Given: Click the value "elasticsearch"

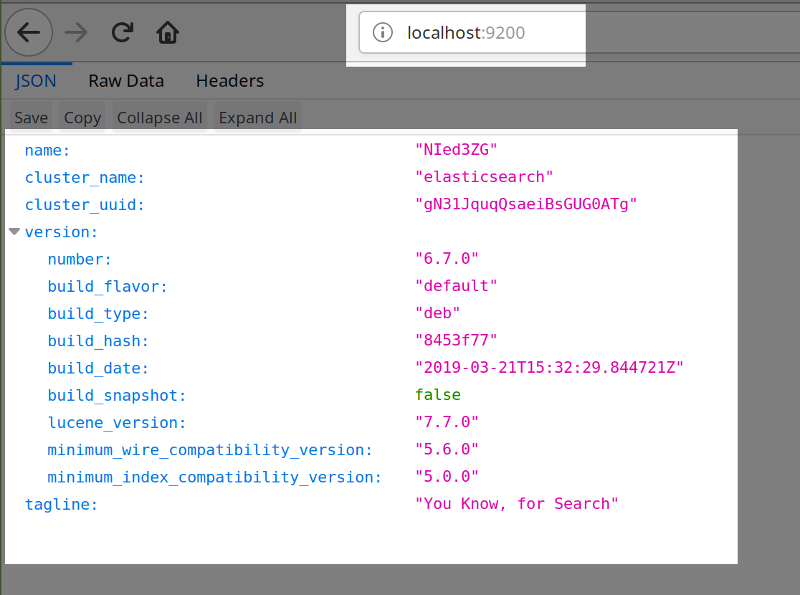Looking at the screenshot, I should pyautogui.click(x=484, y=177).
